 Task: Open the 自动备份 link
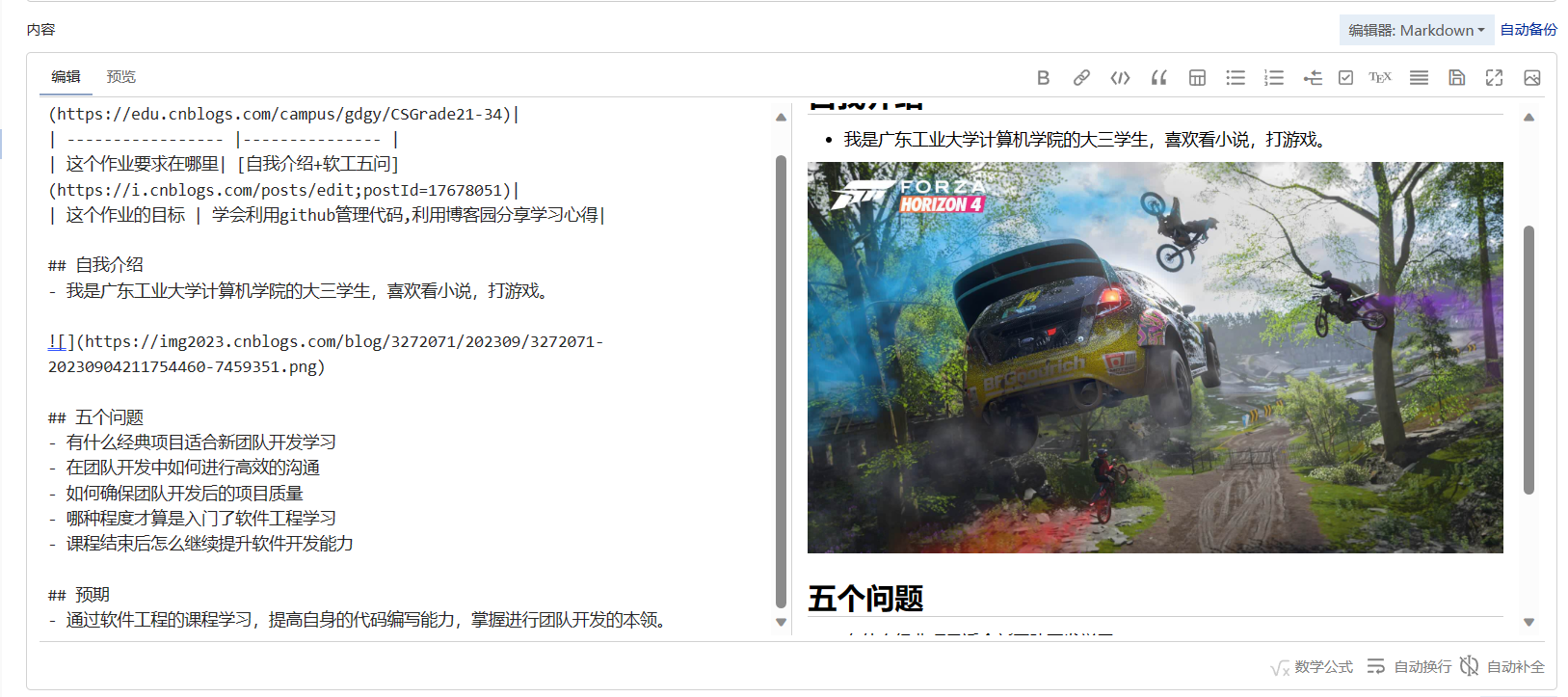point(1528,30)
